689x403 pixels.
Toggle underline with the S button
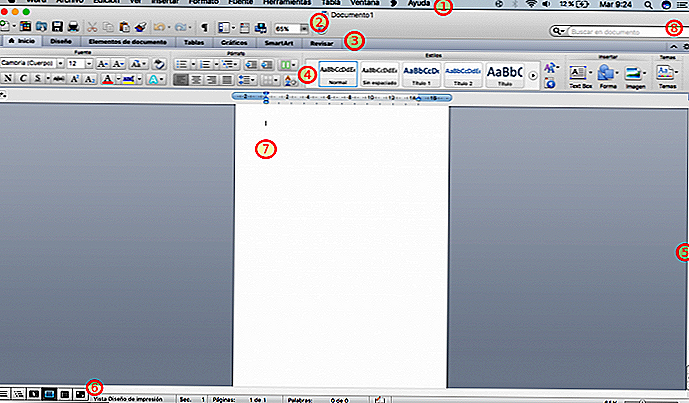(35, 79)
